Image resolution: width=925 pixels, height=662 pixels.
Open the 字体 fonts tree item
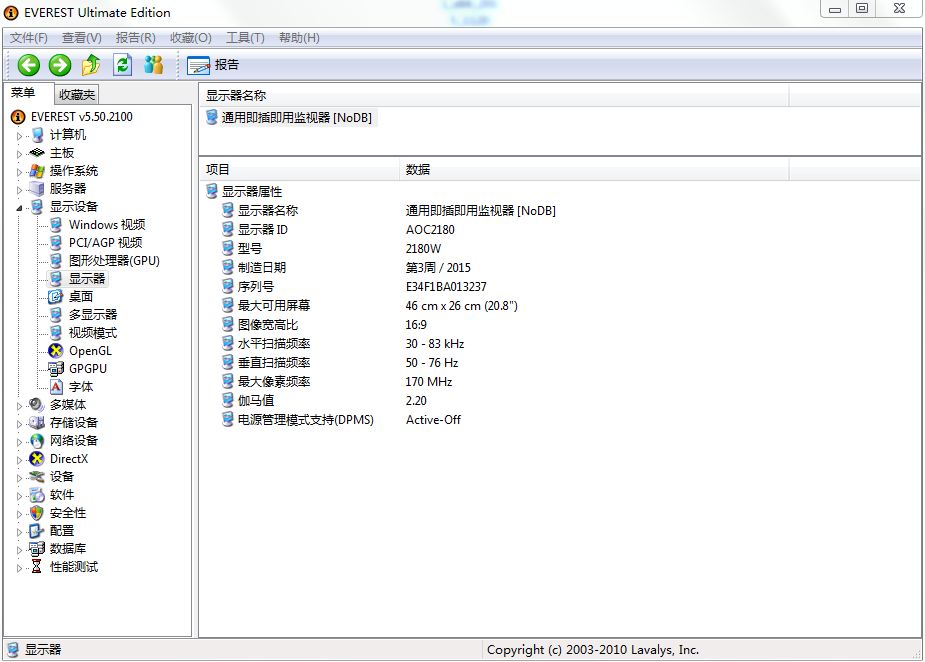point(81,387)
